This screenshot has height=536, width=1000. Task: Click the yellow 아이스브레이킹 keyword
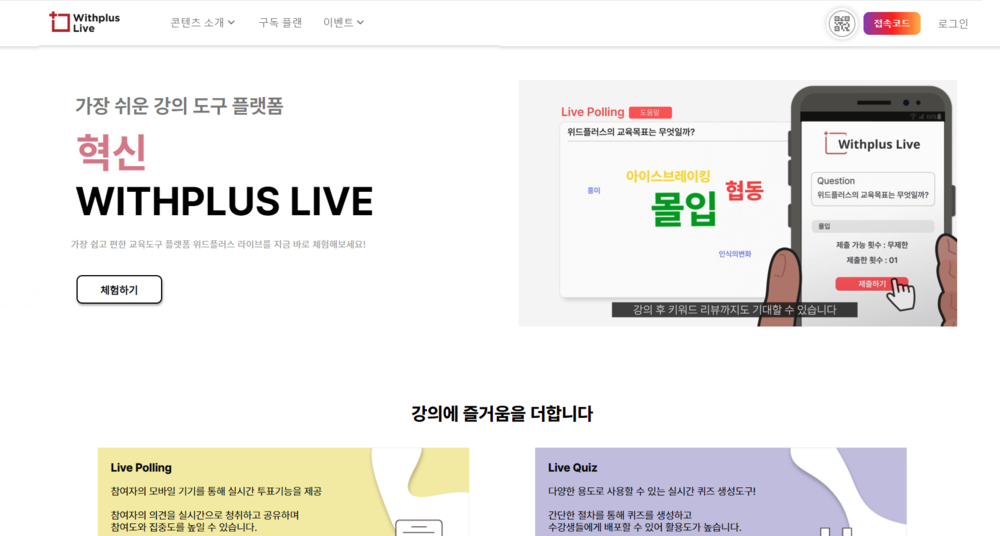668,176
